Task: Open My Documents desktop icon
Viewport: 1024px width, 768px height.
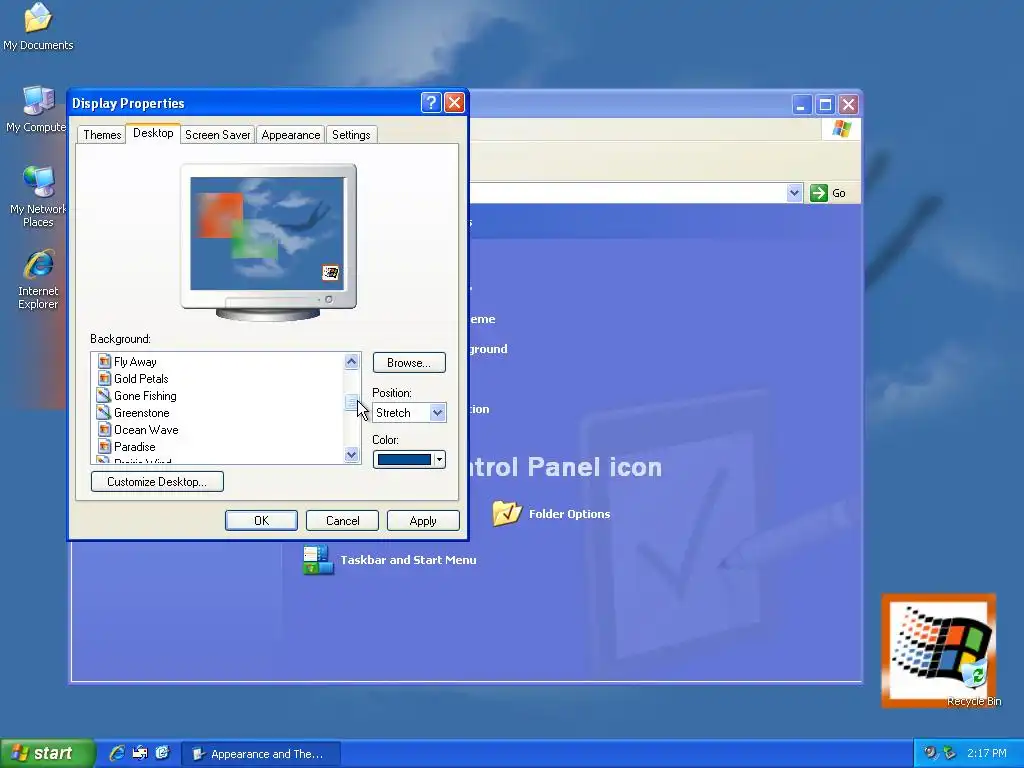Action: coord(38,26)
